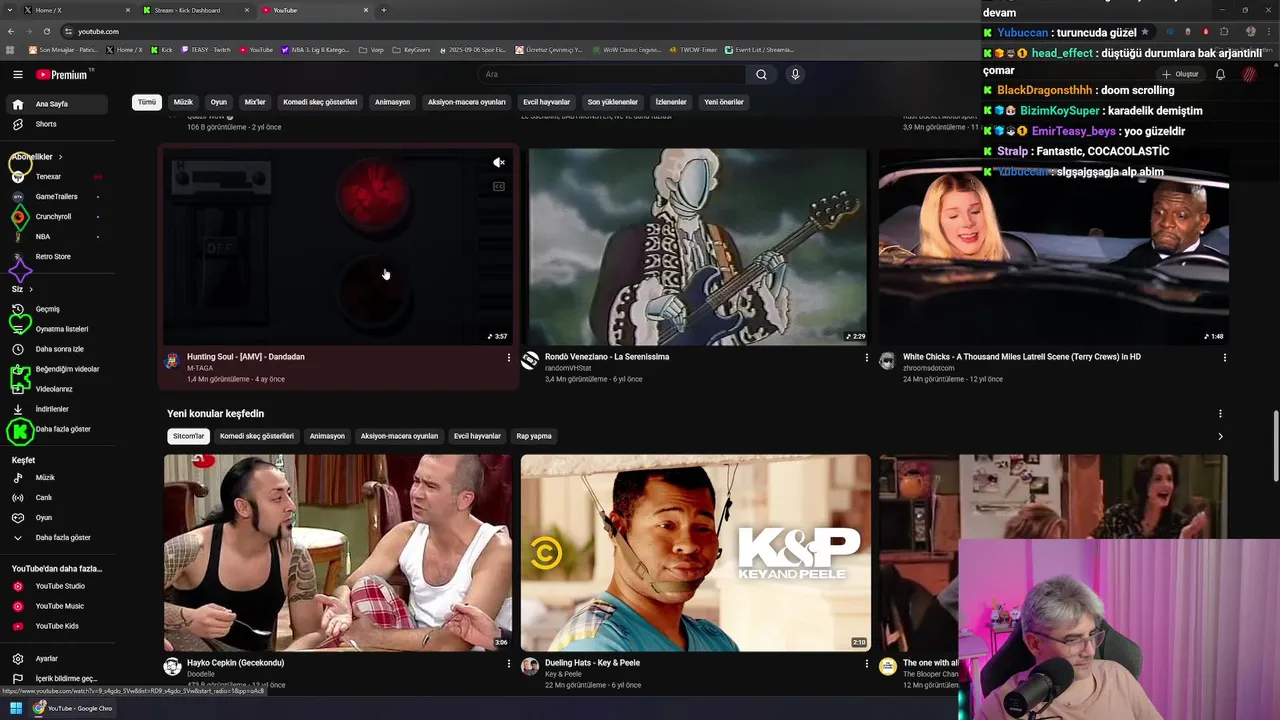Expand the Siz section chevron

pyautogui.click(x=31, y=289)
